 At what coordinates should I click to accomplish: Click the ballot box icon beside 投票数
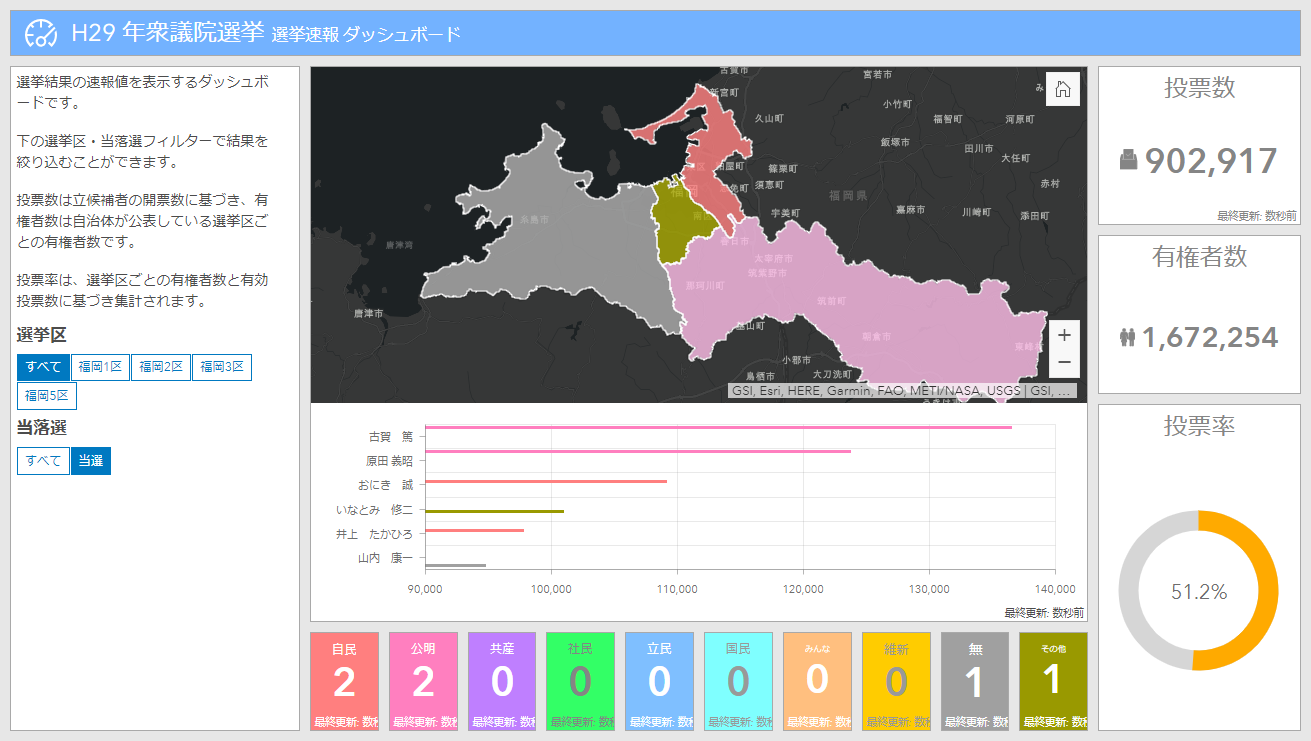point(1128,160)
